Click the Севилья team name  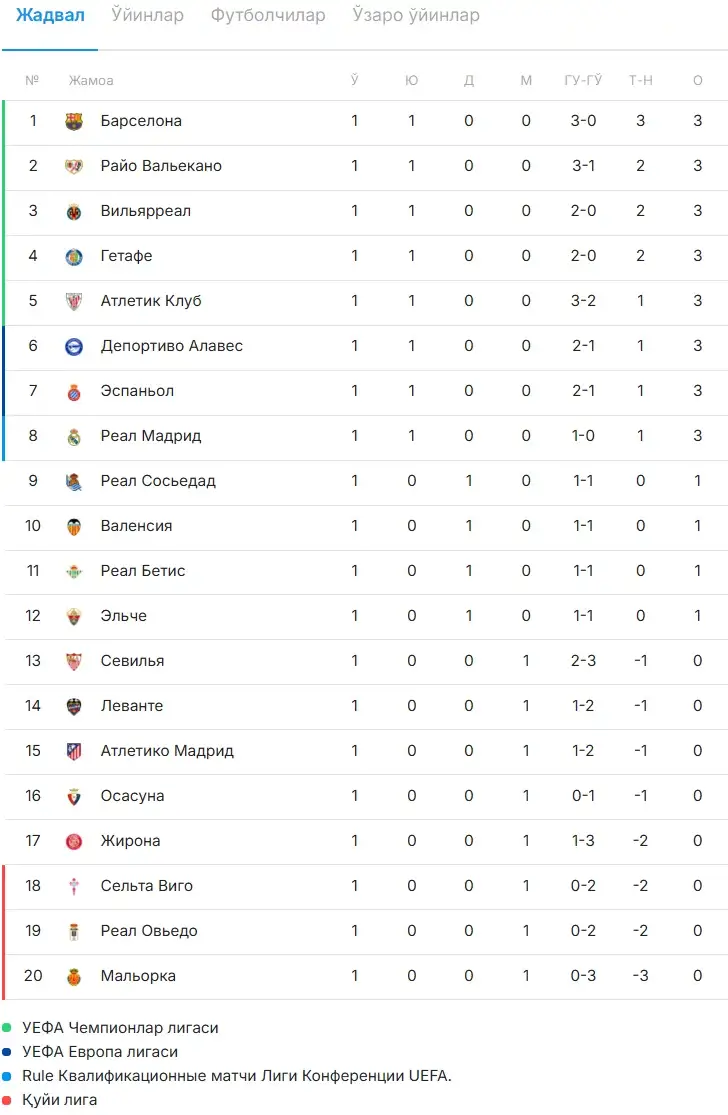click(x=132, y=661)
